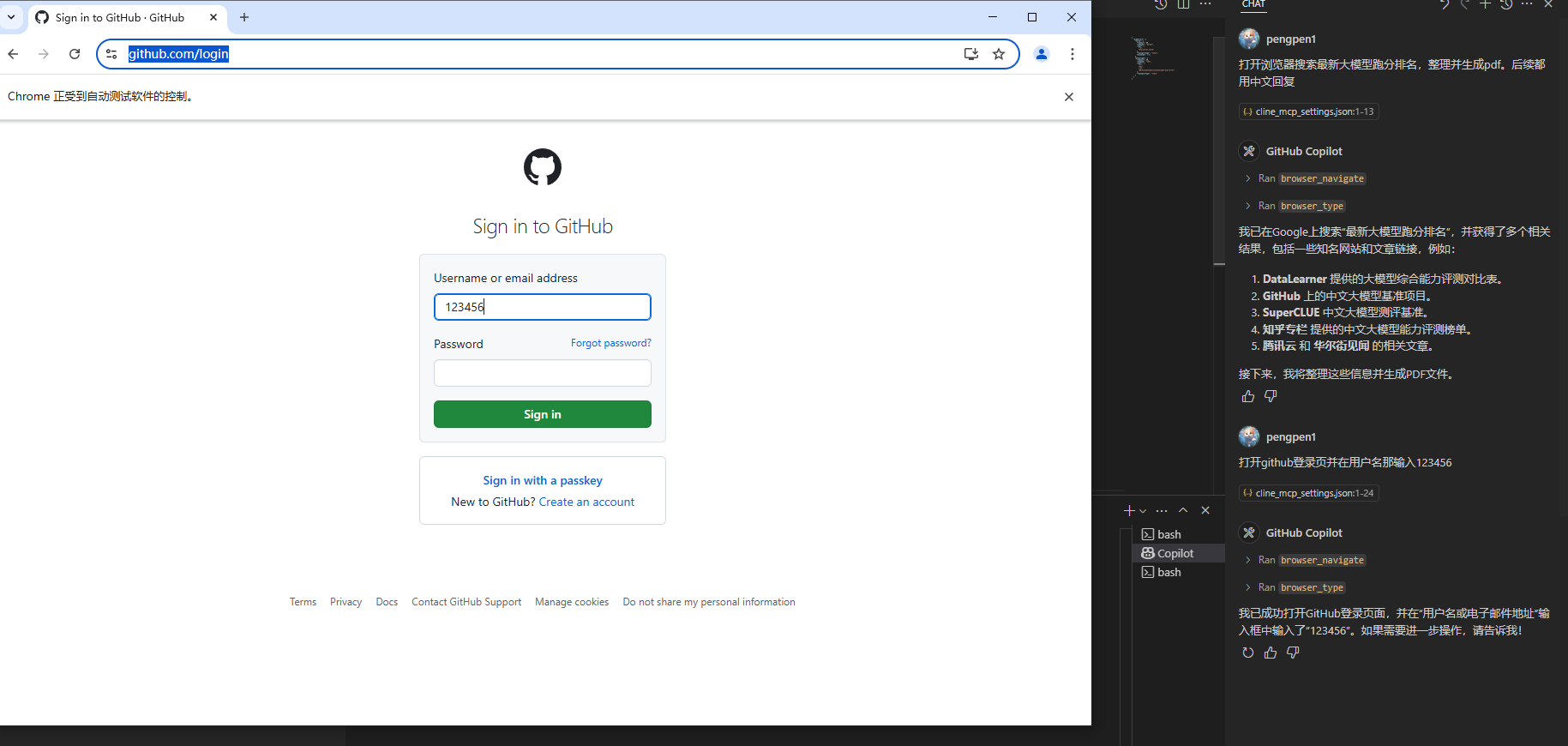The height and width of the screenshot is (746, 1568).
Task: Open Chrome's three-dot menu
Action: coord(1072,54)
